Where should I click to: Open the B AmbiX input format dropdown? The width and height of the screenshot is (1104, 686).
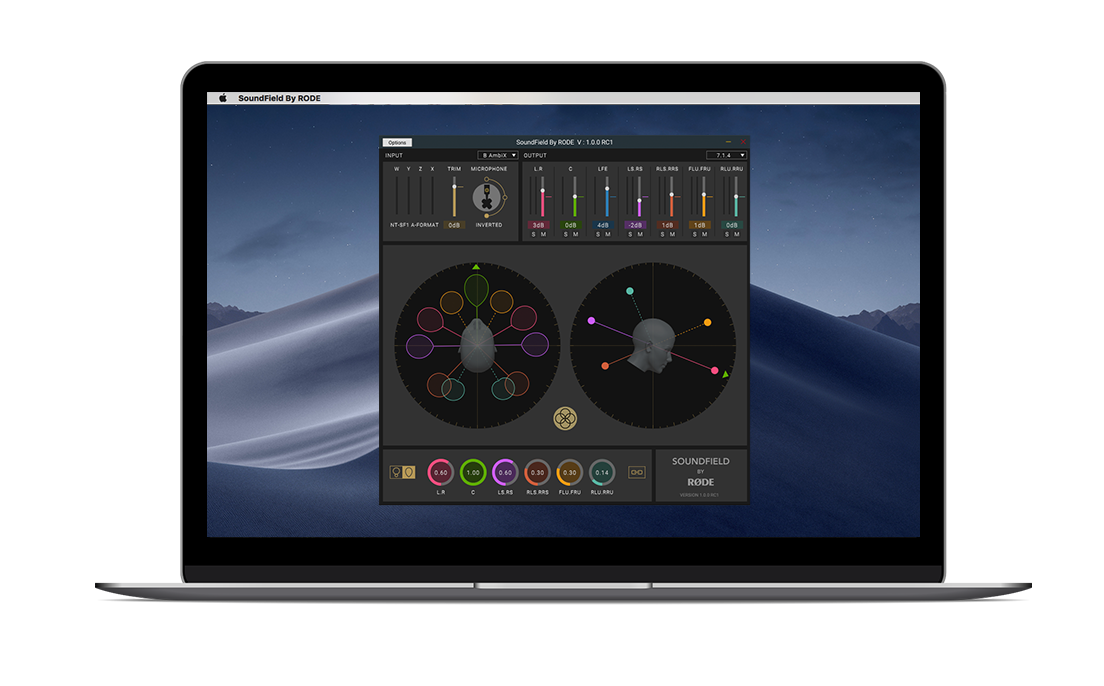(x=498, y=155)
